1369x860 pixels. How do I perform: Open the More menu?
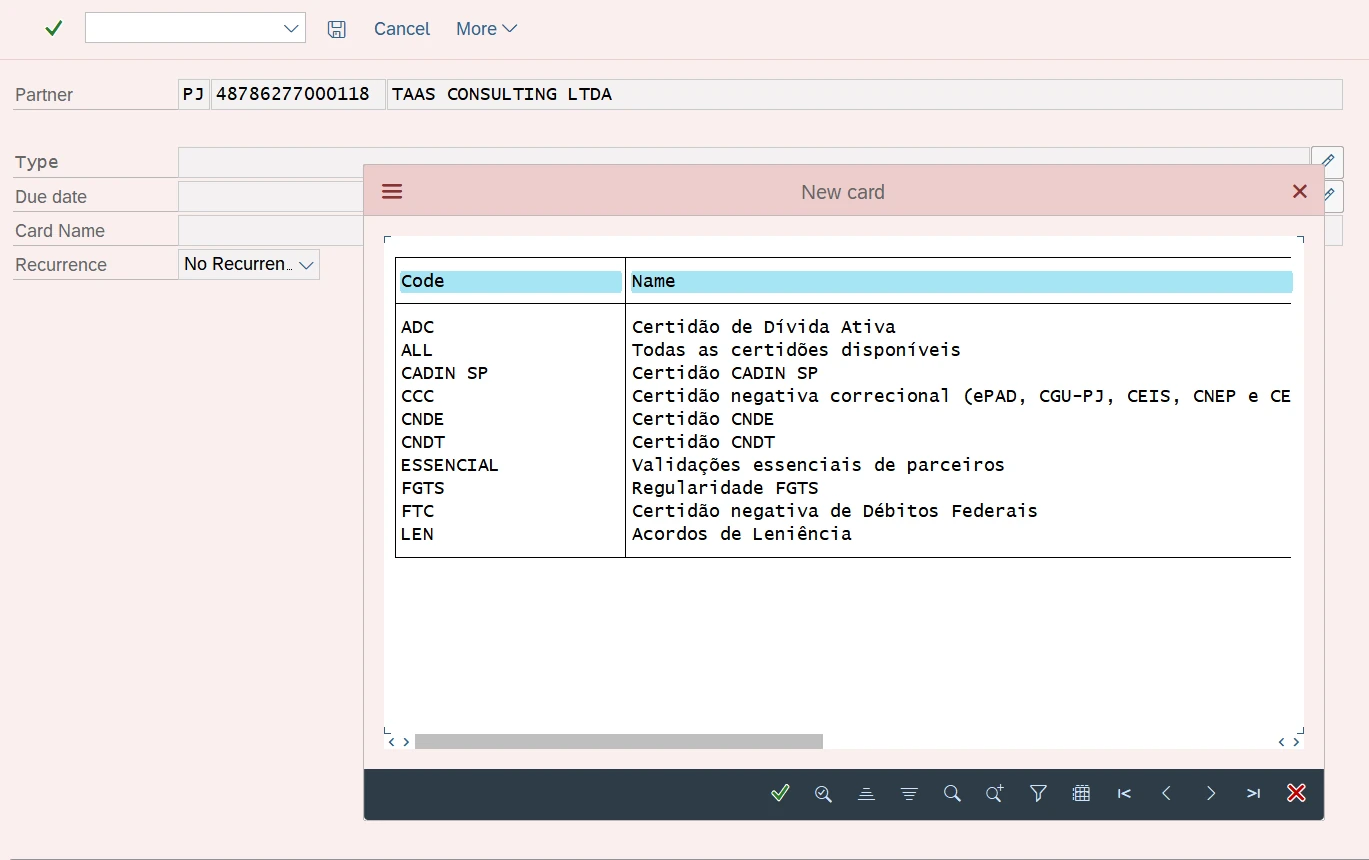click(486, 29)
